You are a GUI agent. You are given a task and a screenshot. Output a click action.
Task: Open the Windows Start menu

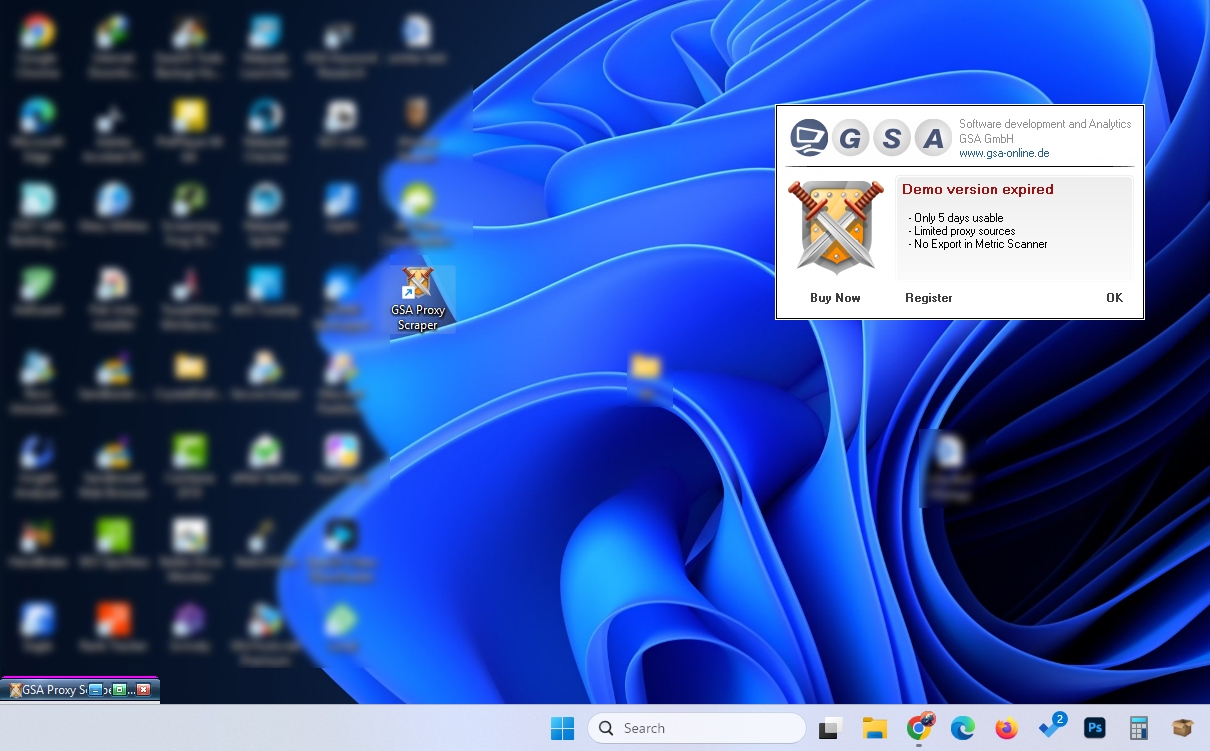tap(562, 728)
